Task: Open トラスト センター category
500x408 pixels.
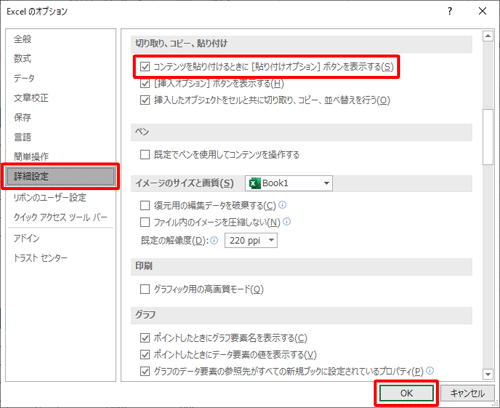Action: pyautogui.click(x=60, y=258)
